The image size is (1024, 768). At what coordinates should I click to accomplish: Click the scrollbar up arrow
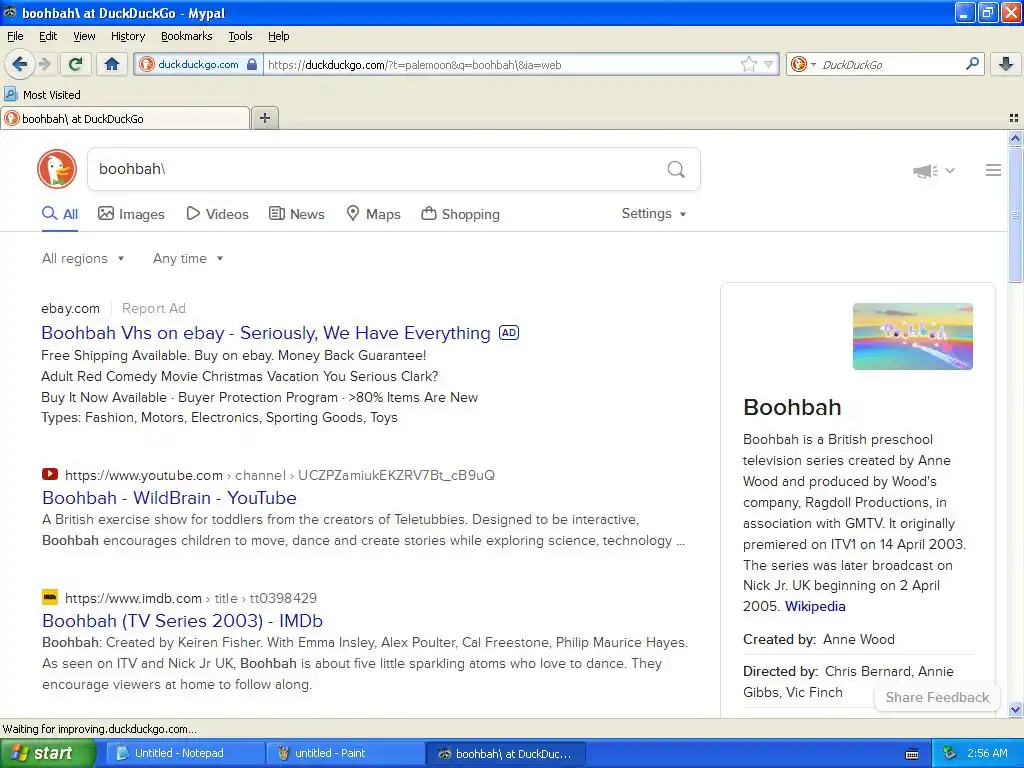point(1015,138)
